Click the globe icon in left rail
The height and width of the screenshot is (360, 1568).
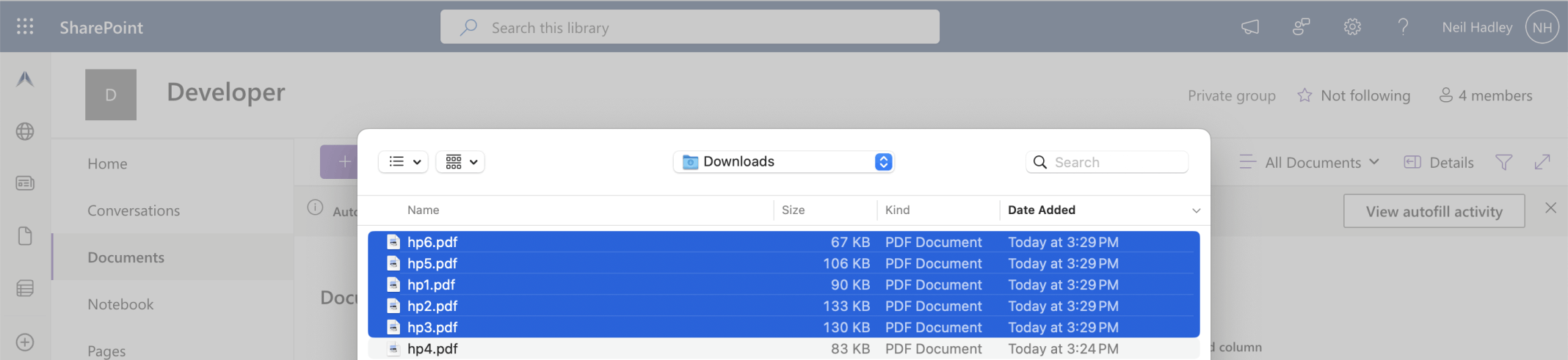click(25, 131)
